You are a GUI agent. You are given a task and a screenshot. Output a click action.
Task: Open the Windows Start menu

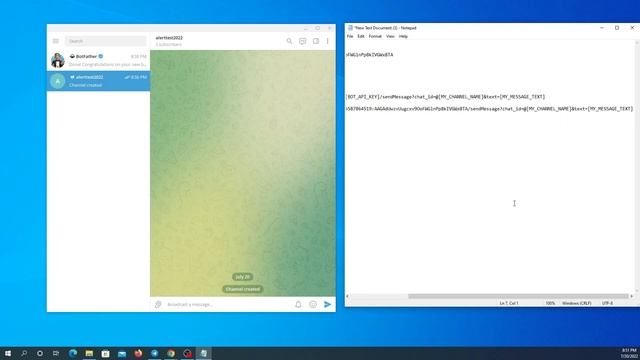coord(8,353)
